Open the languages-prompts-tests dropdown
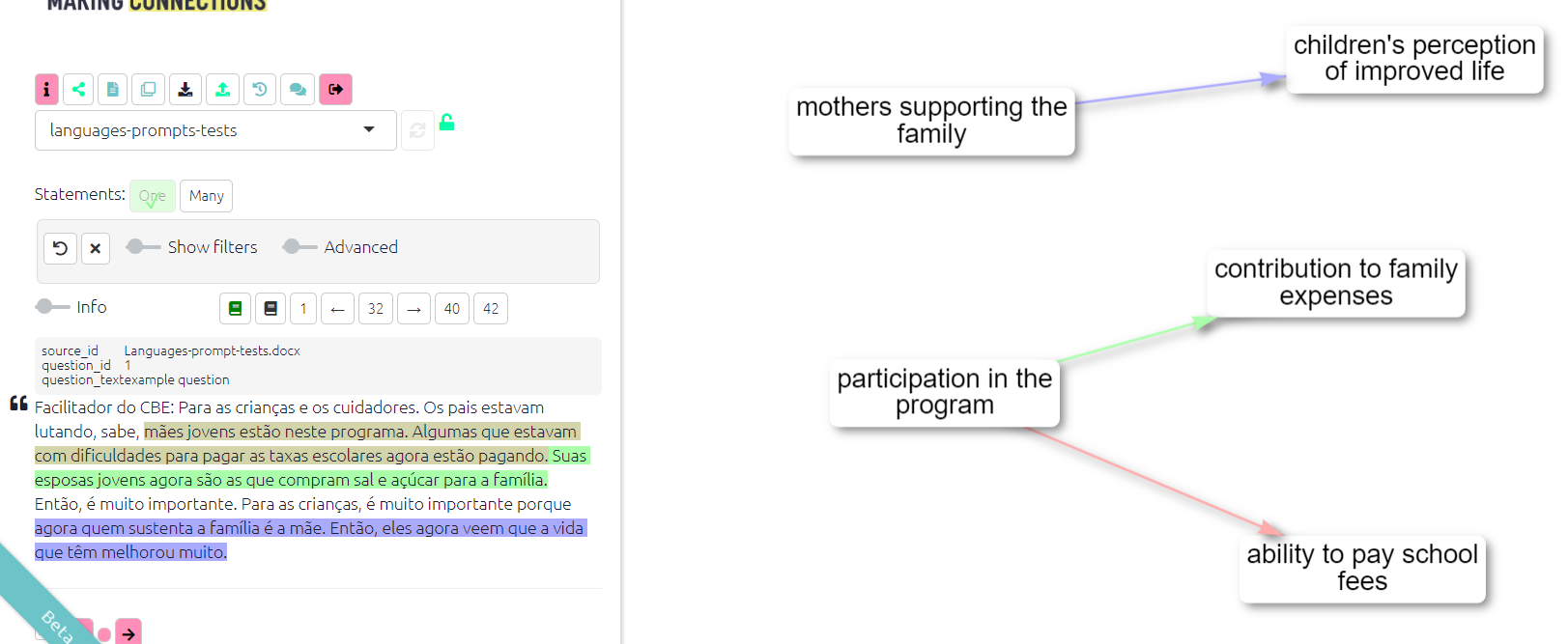This screenshot has width=1568, height=644. coord(214,129)
